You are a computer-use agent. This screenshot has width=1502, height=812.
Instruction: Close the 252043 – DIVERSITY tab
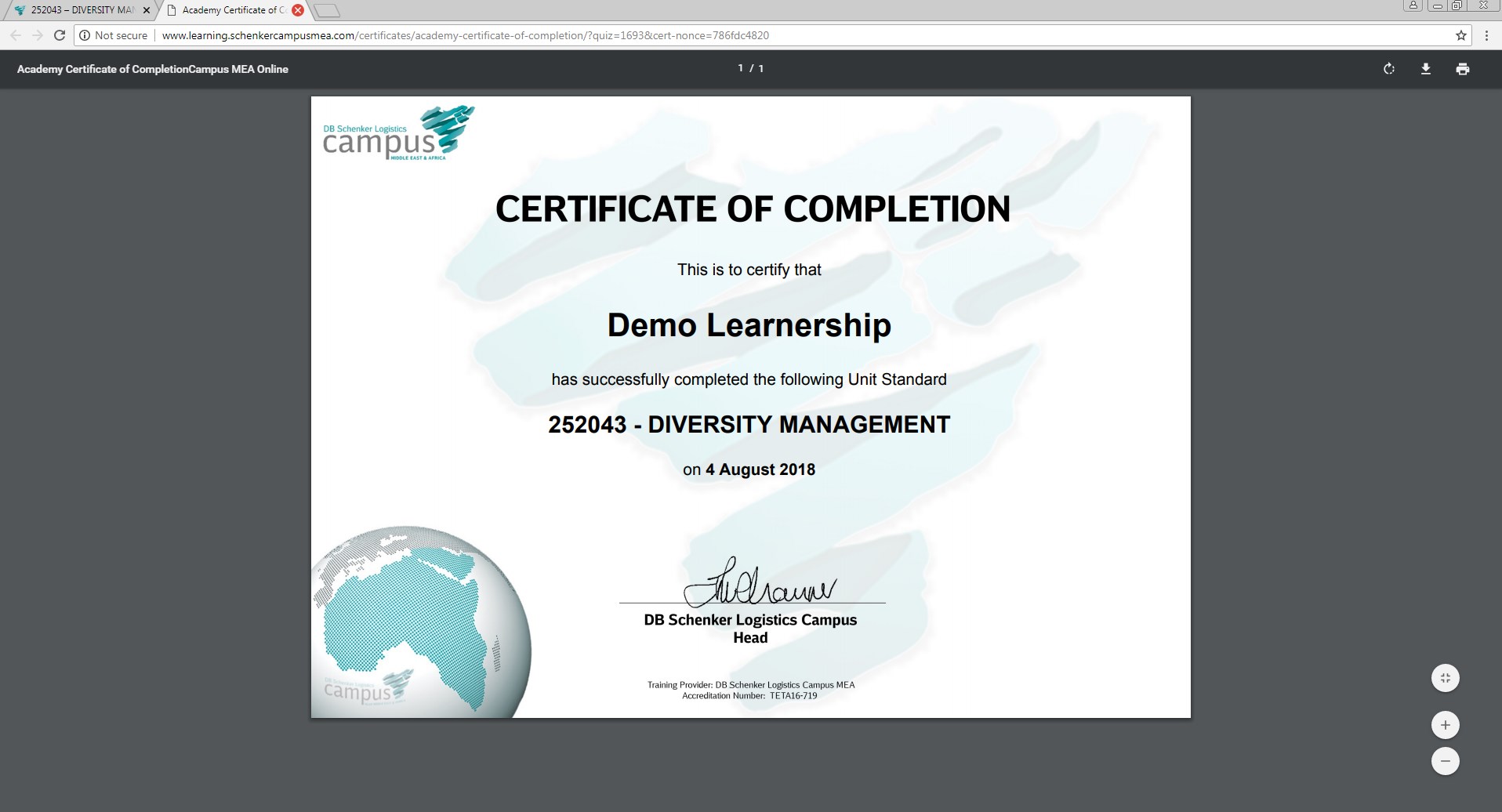(x=147, y=10)
